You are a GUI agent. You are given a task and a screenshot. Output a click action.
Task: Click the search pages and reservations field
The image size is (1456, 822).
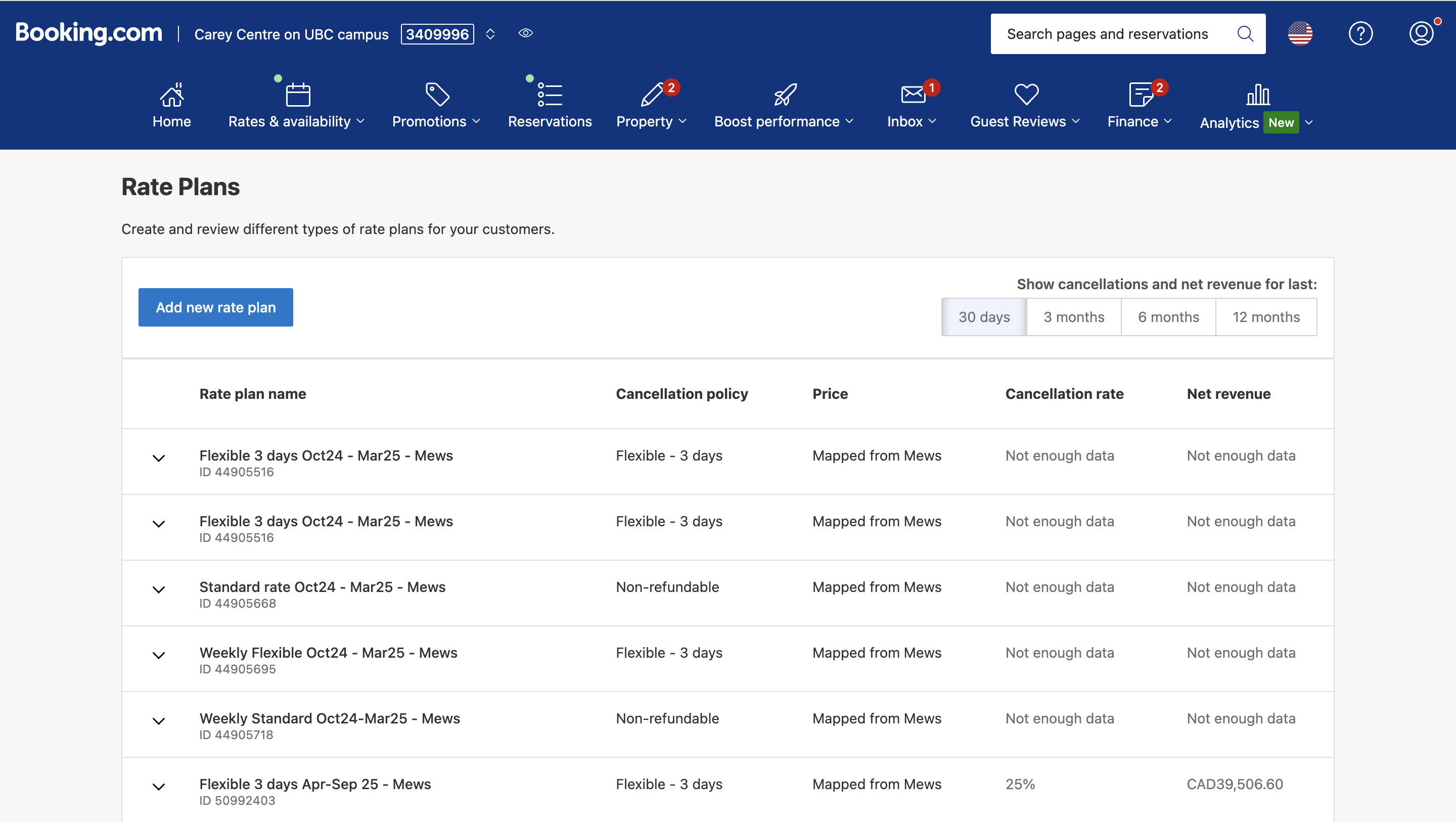(x=1107, y=34)
